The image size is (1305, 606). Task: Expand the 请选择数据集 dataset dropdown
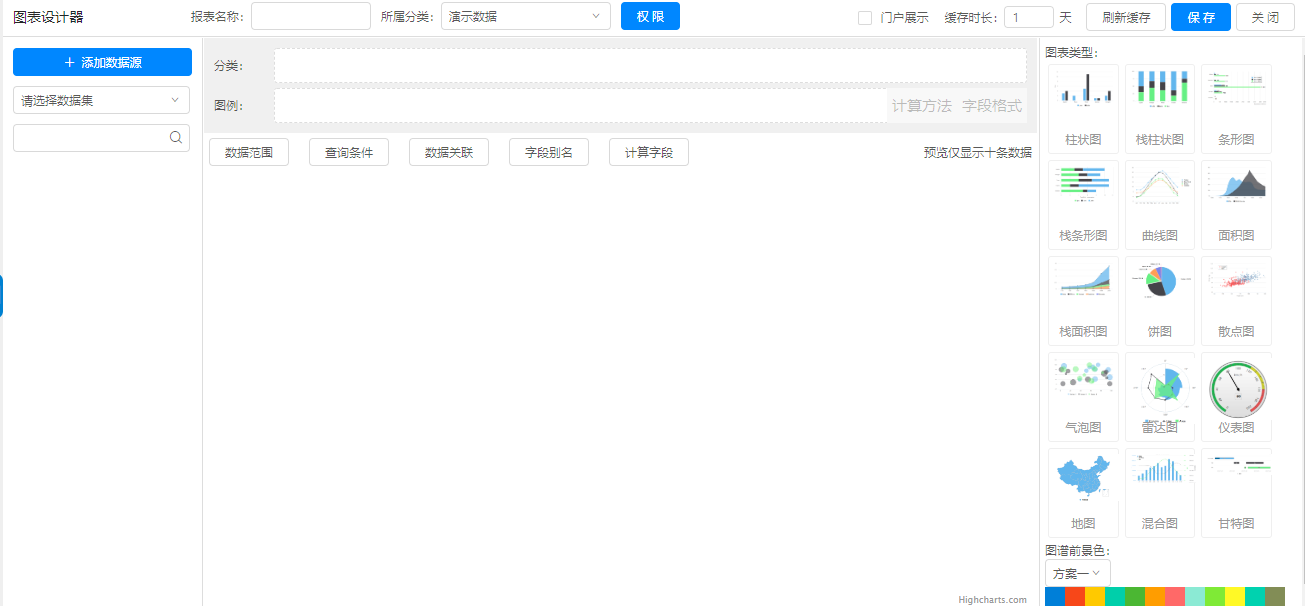[101, 100]
